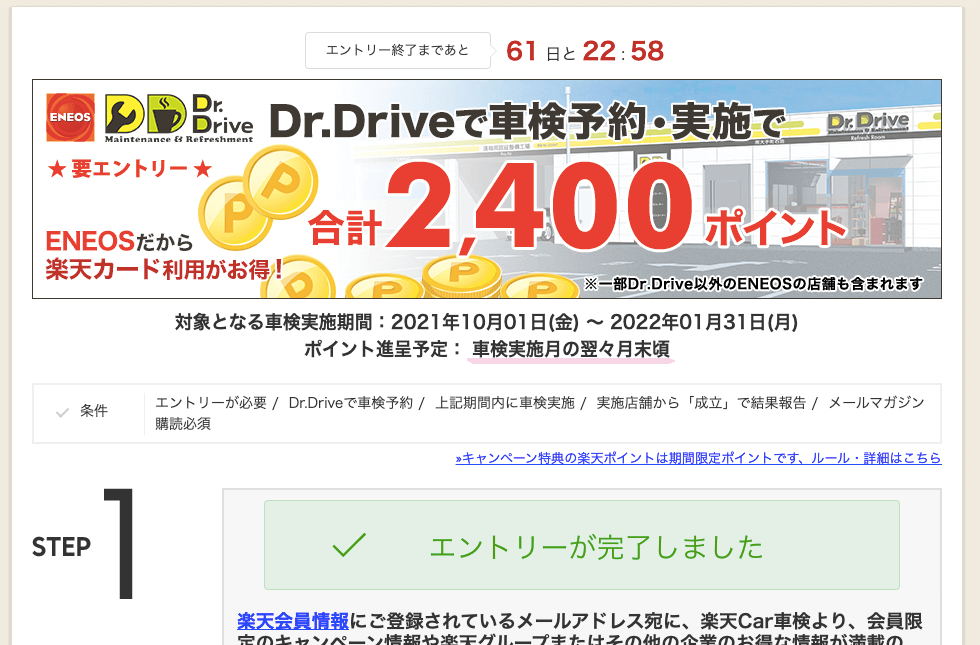The width and height of the screenshot is (980, 645).
Task: Click the 条件 label
Action: 94,411
